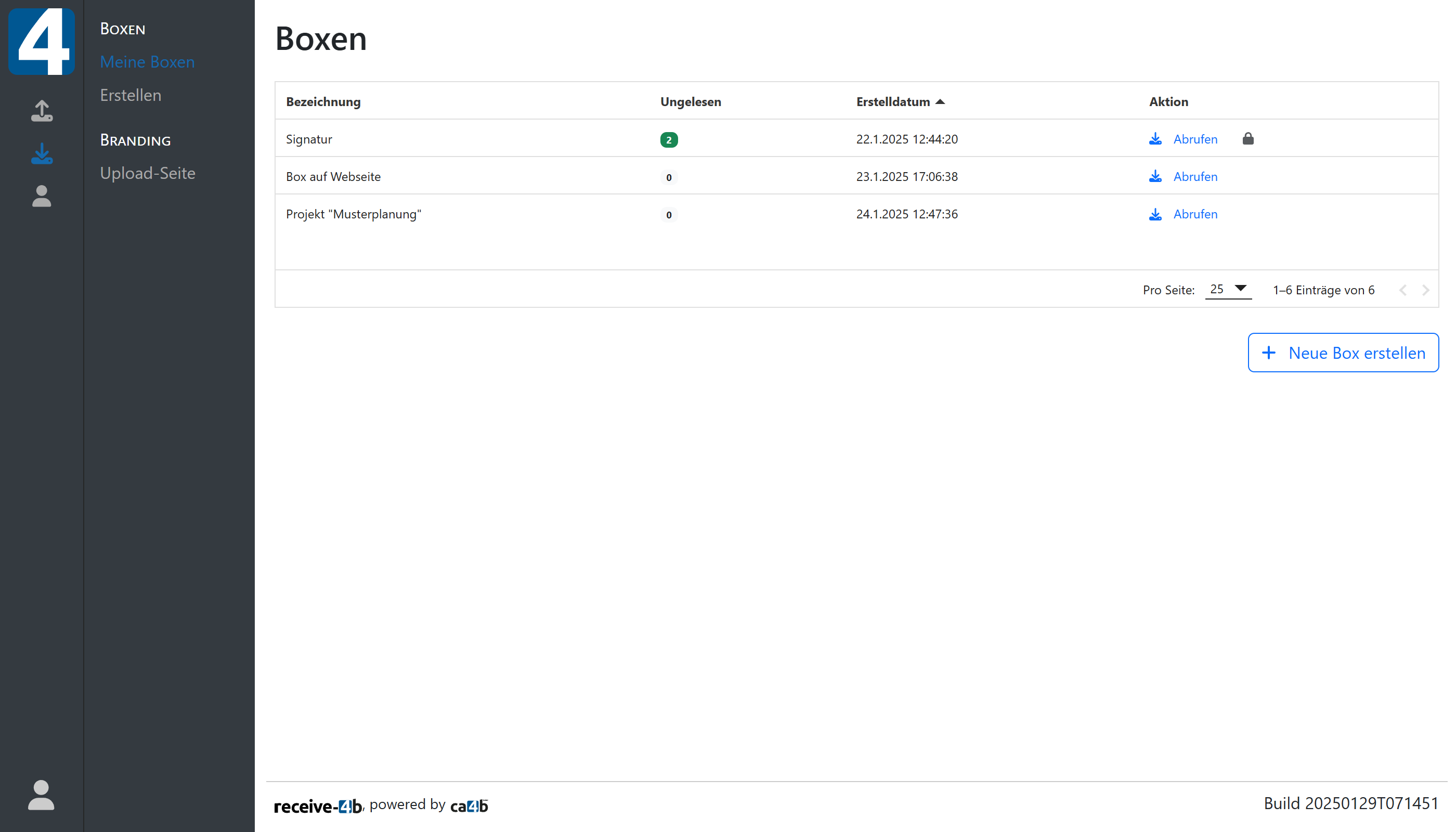Image resolution: width=1456 pixels, height=832 pixels.
Task: Click Abrufen link for Signatur box
Action: 1195,139
